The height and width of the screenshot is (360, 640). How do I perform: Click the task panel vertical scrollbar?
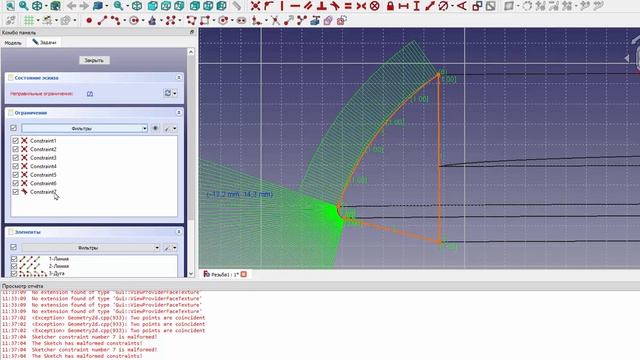tap(191, 162)
